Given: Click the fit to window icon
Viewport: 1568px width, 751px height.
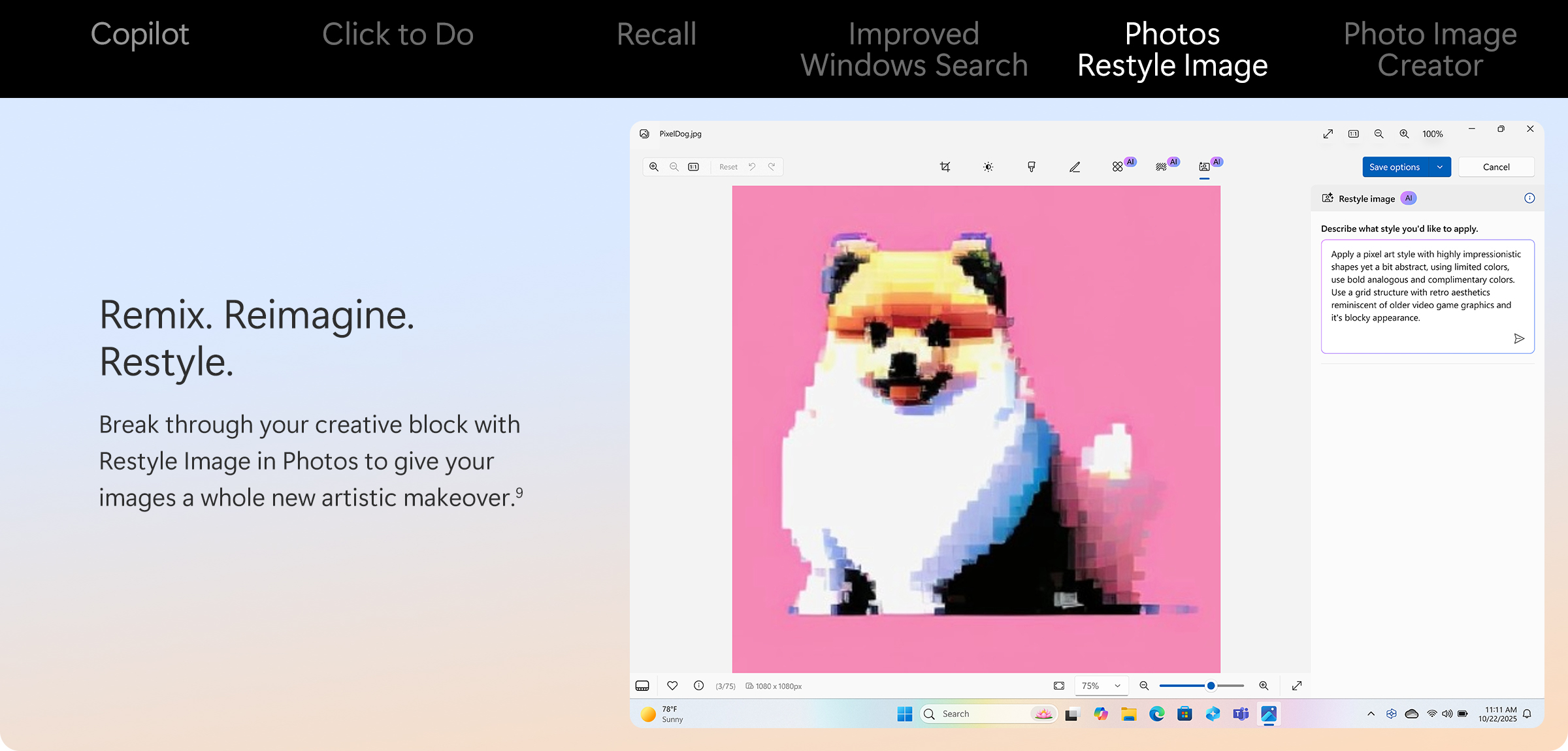Looking at the screenshot, I should click(1059, 686).
